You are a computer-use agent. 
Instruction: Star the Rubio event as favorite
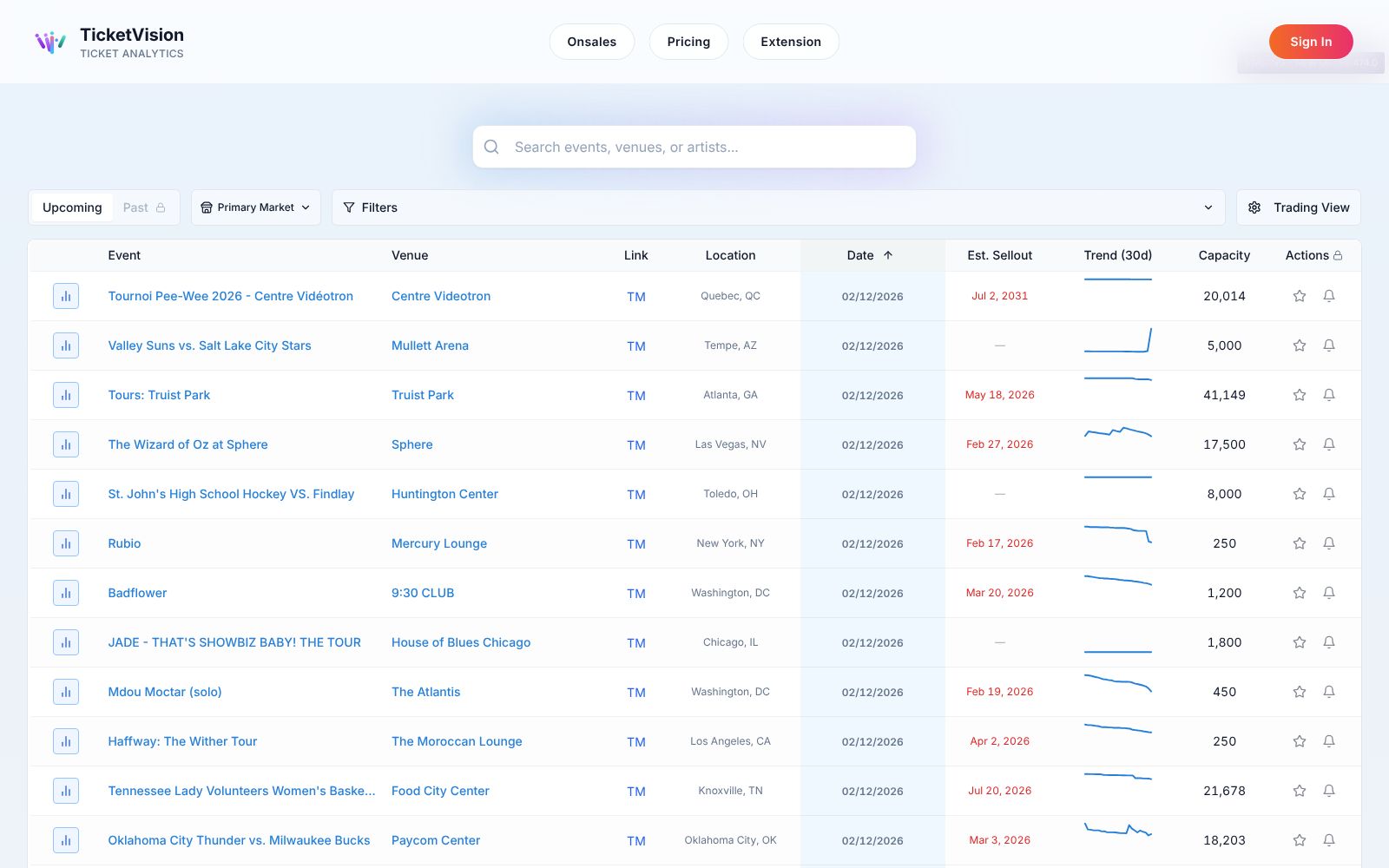click(x=1299, y=543)
